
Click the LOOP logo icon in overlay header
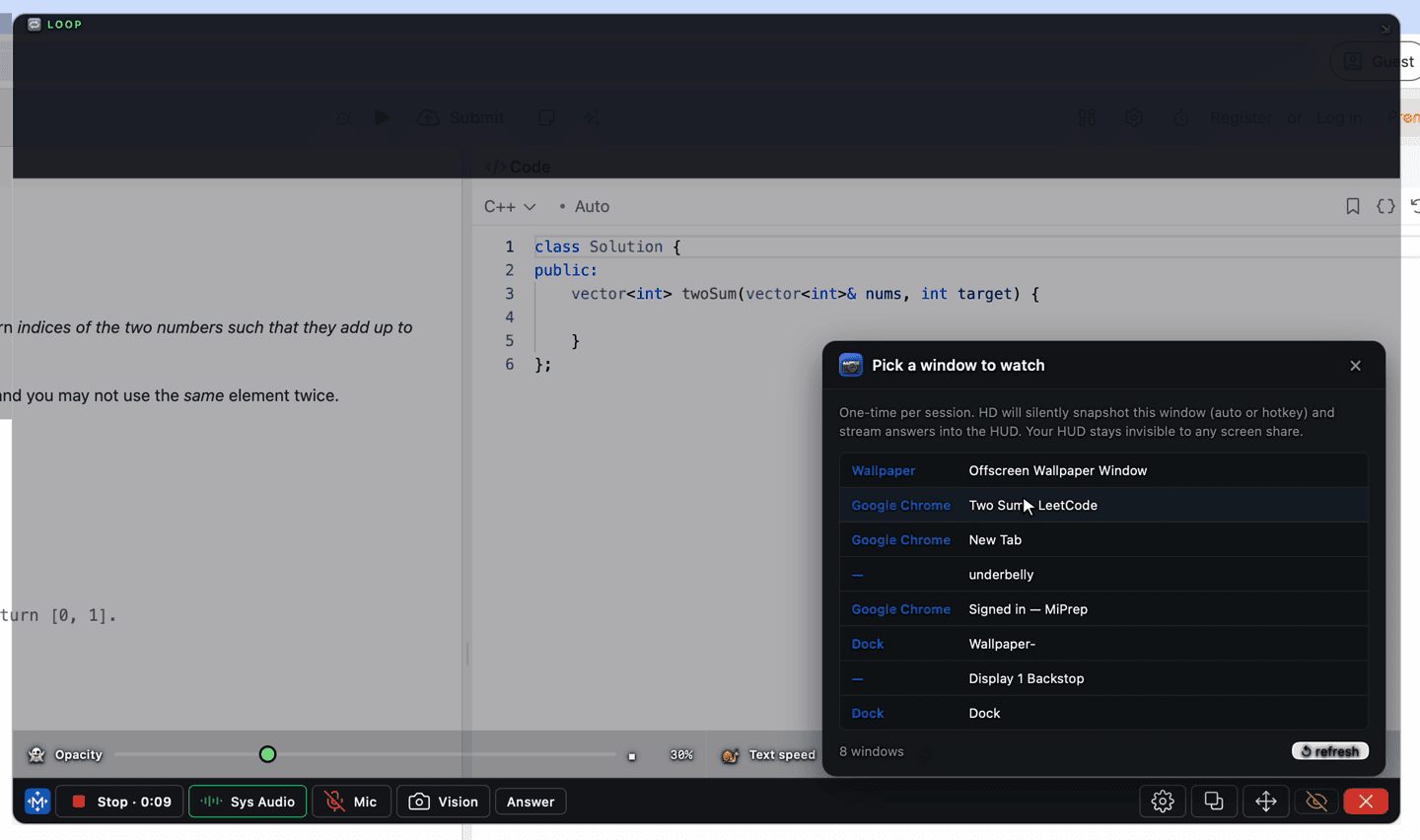[x=35, y=25]
